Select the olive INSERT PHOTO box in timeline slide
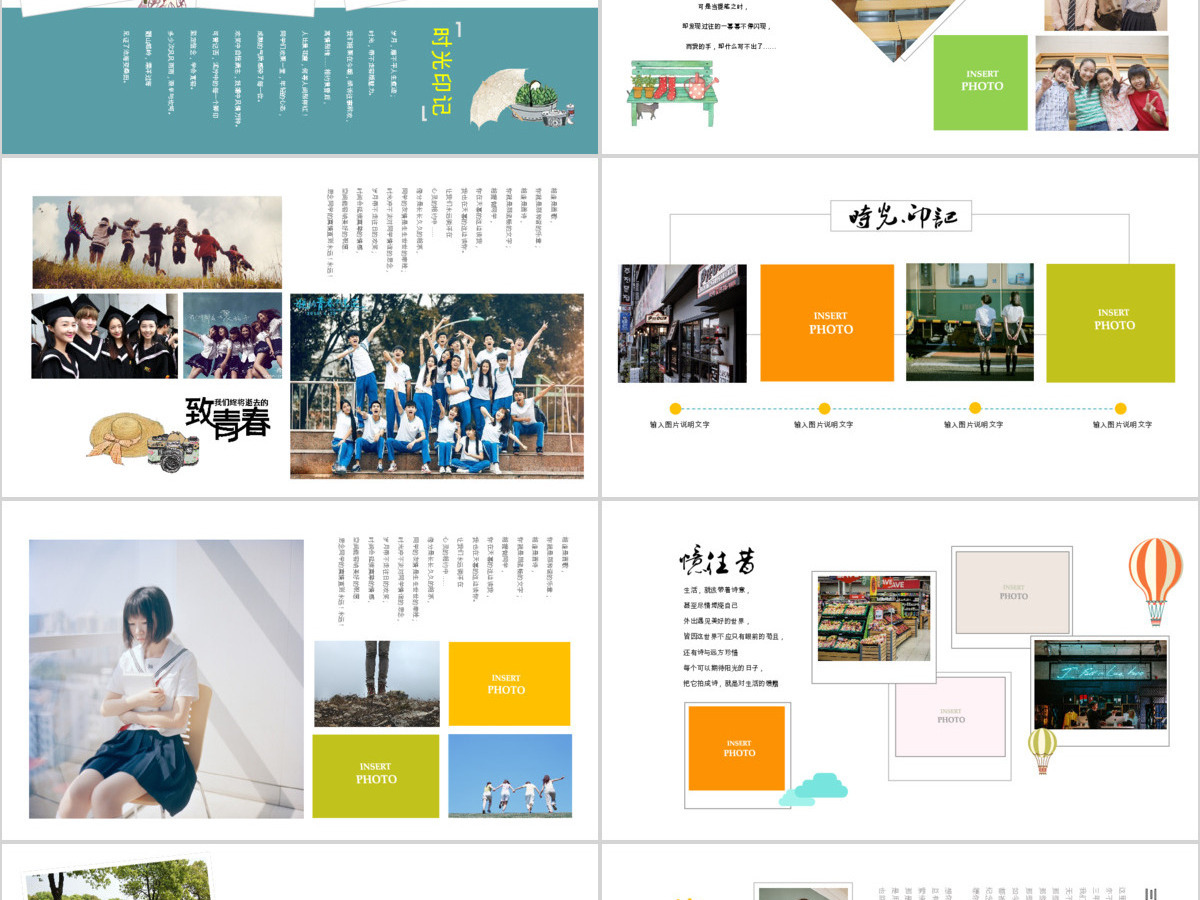 coord(1111,323)
